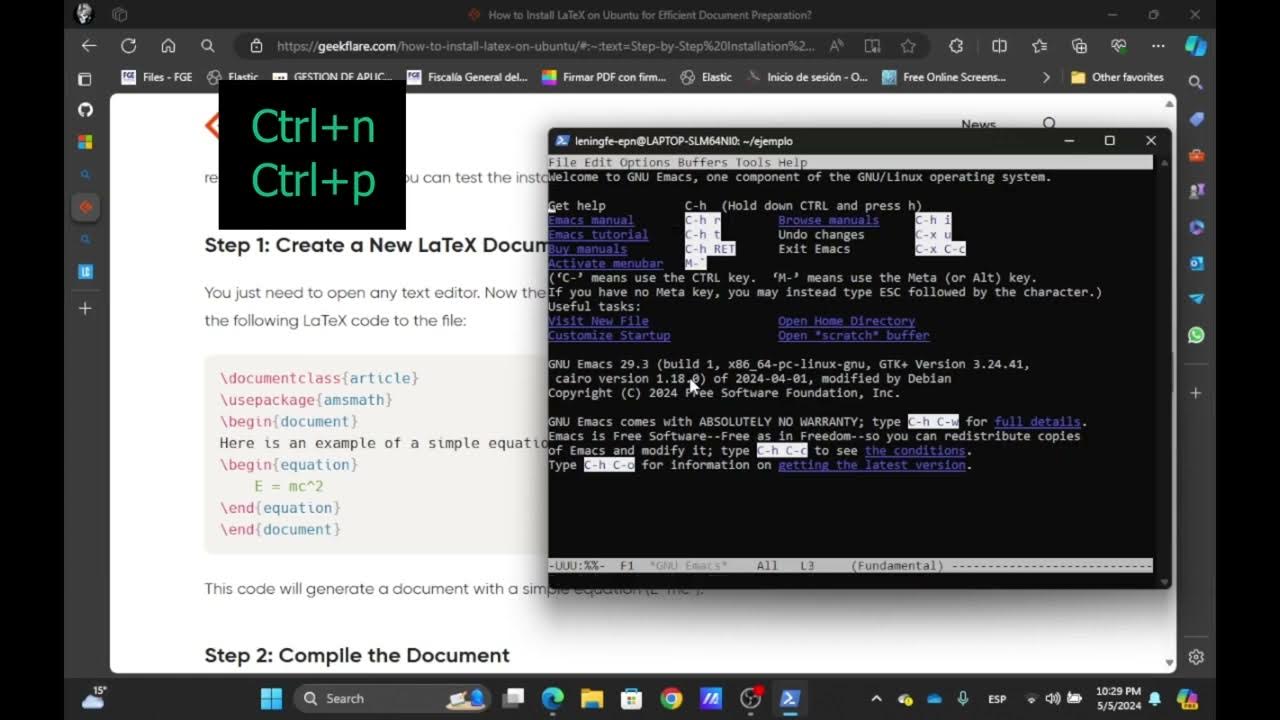This screenshot has width=1280, height=720.
Task: Click the Buy manuals link
Action: (587, 249)
